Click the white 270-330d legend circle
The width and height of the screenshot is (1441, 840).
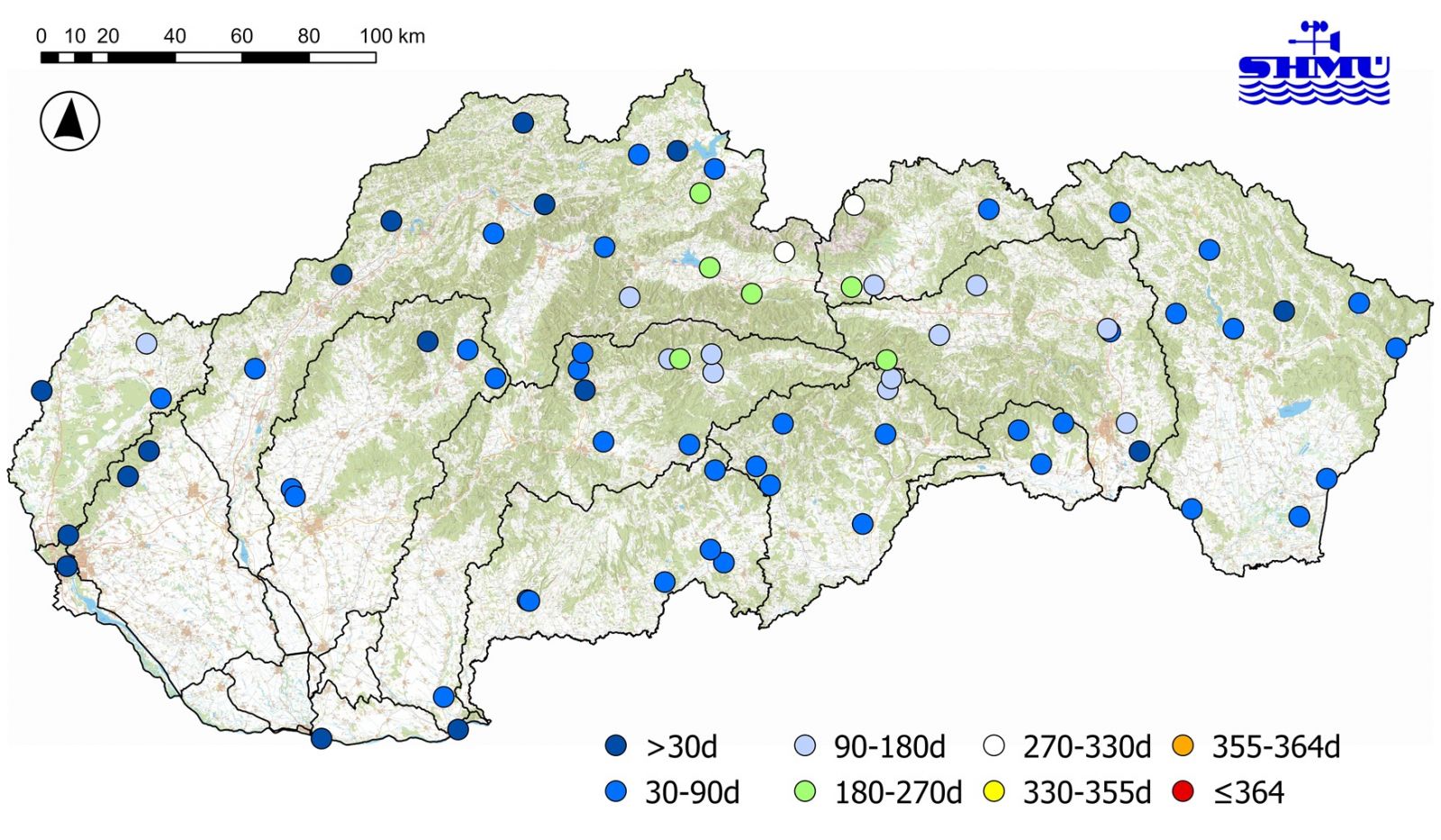tap(994, 746)
